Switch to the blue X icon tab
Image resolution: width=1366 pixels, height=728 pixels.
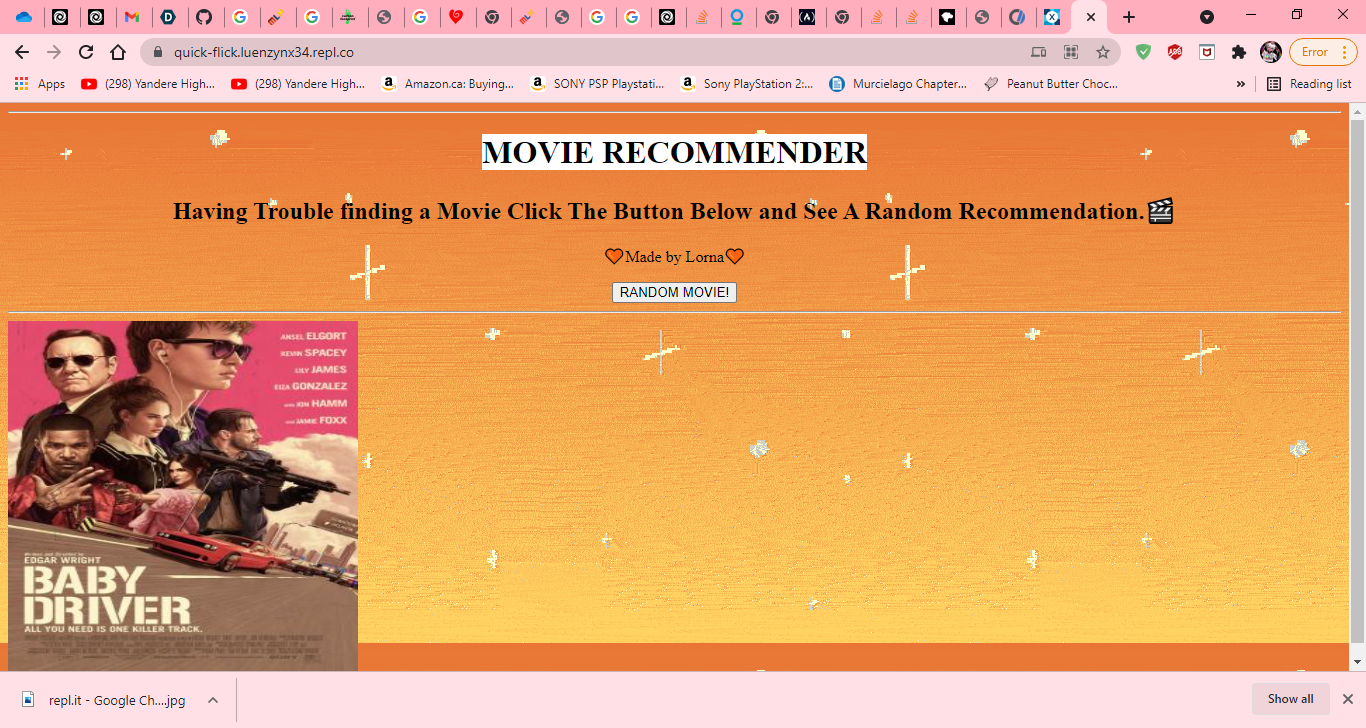coord(1052,17)
